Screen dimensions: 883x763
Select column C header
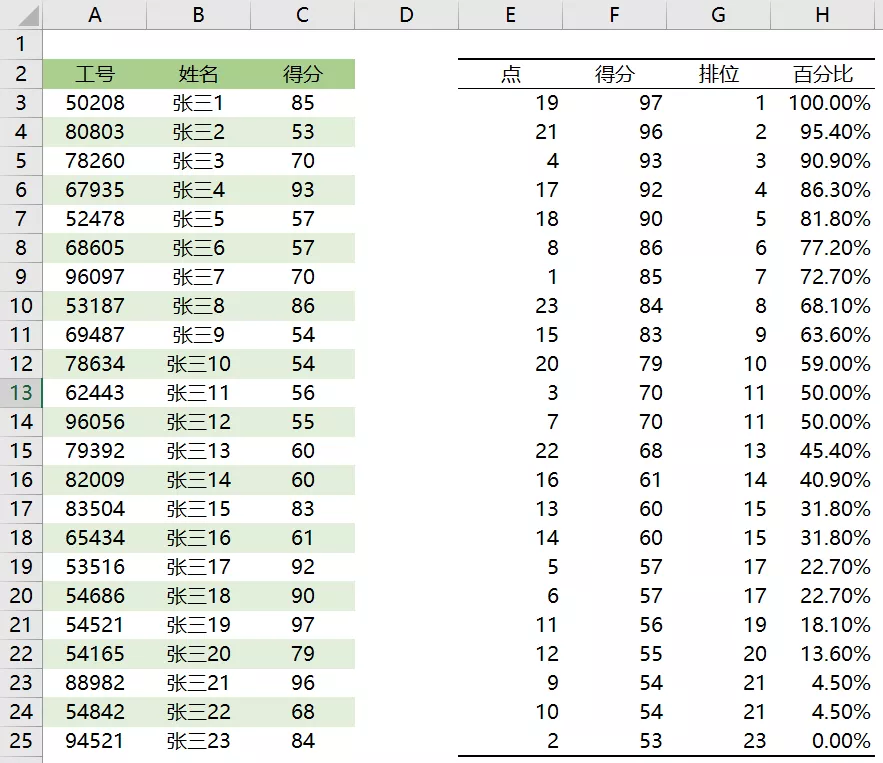click(302, 15)
